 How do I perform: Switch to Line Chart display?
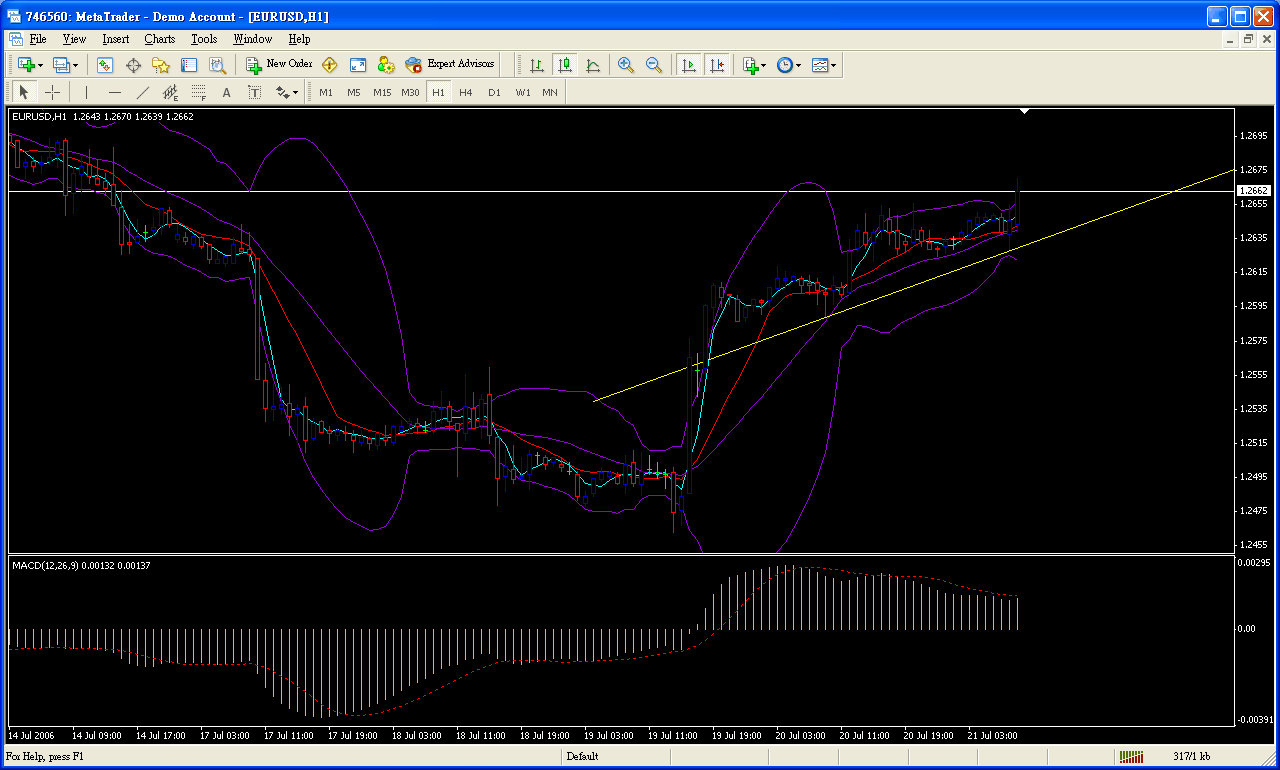coord(593,65)
